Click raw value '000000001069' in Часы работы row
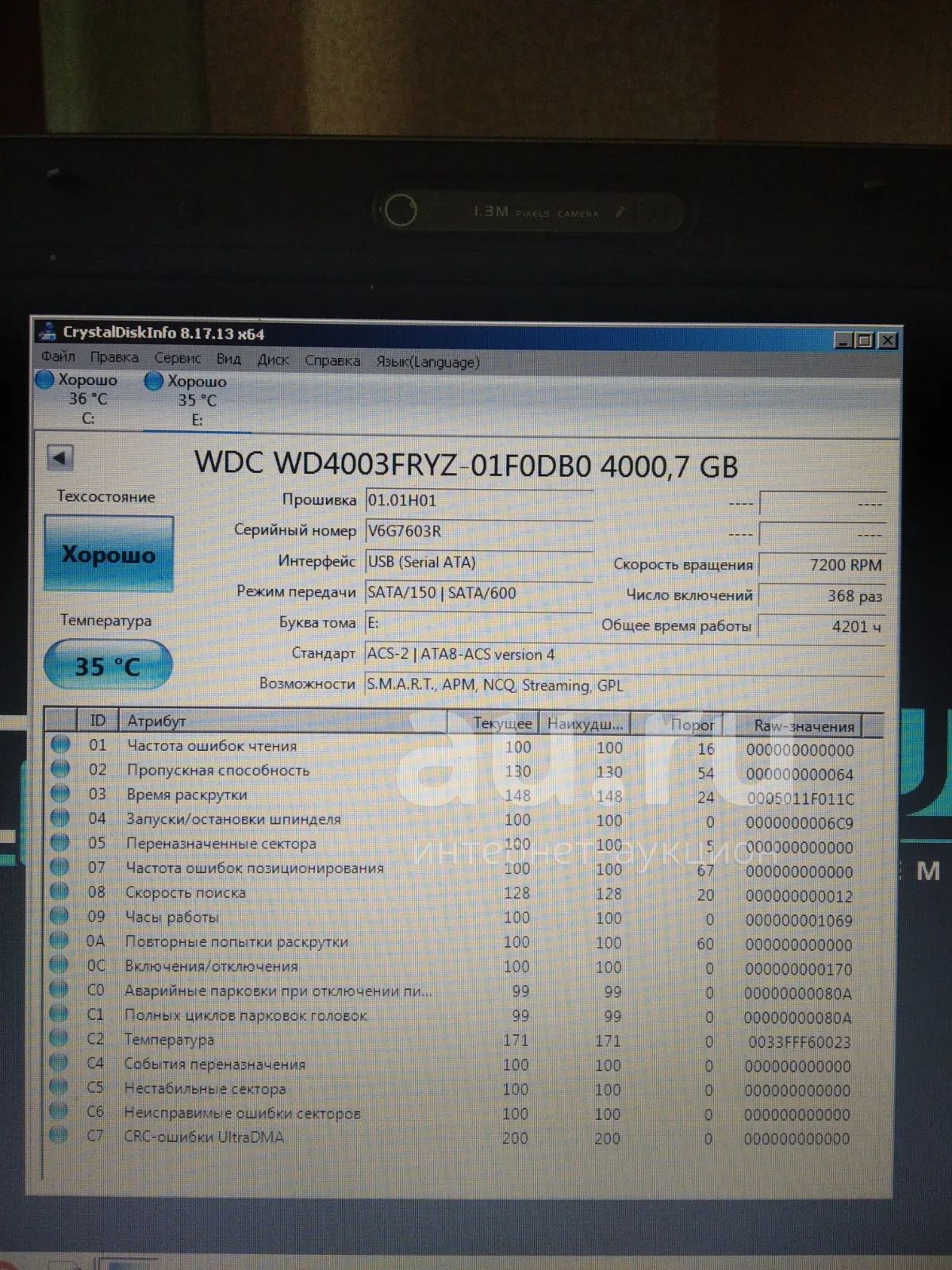The image size is (952, 1270). coord(799,921)
